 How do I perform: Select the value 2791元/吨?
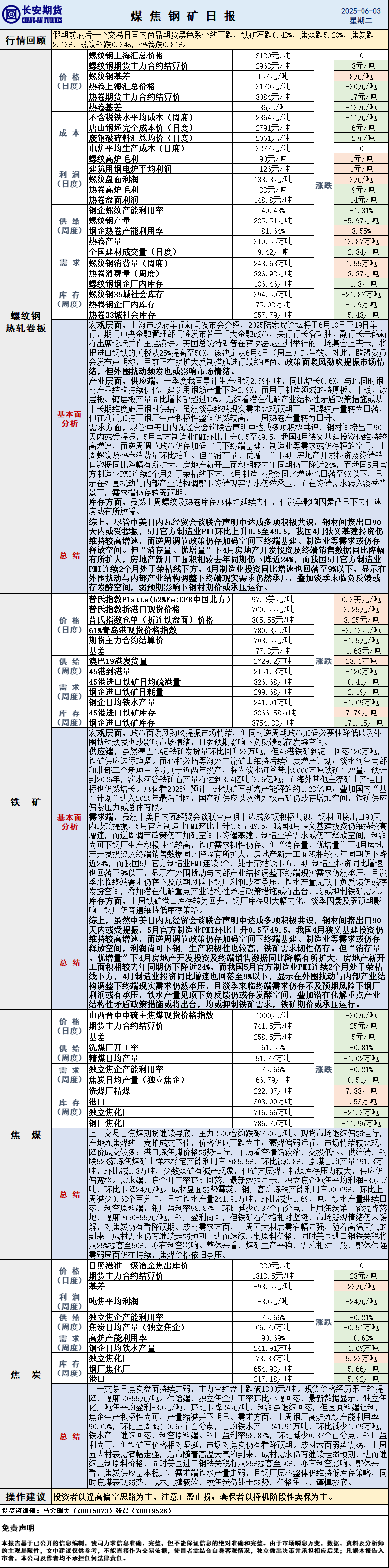tap(273, 128)
